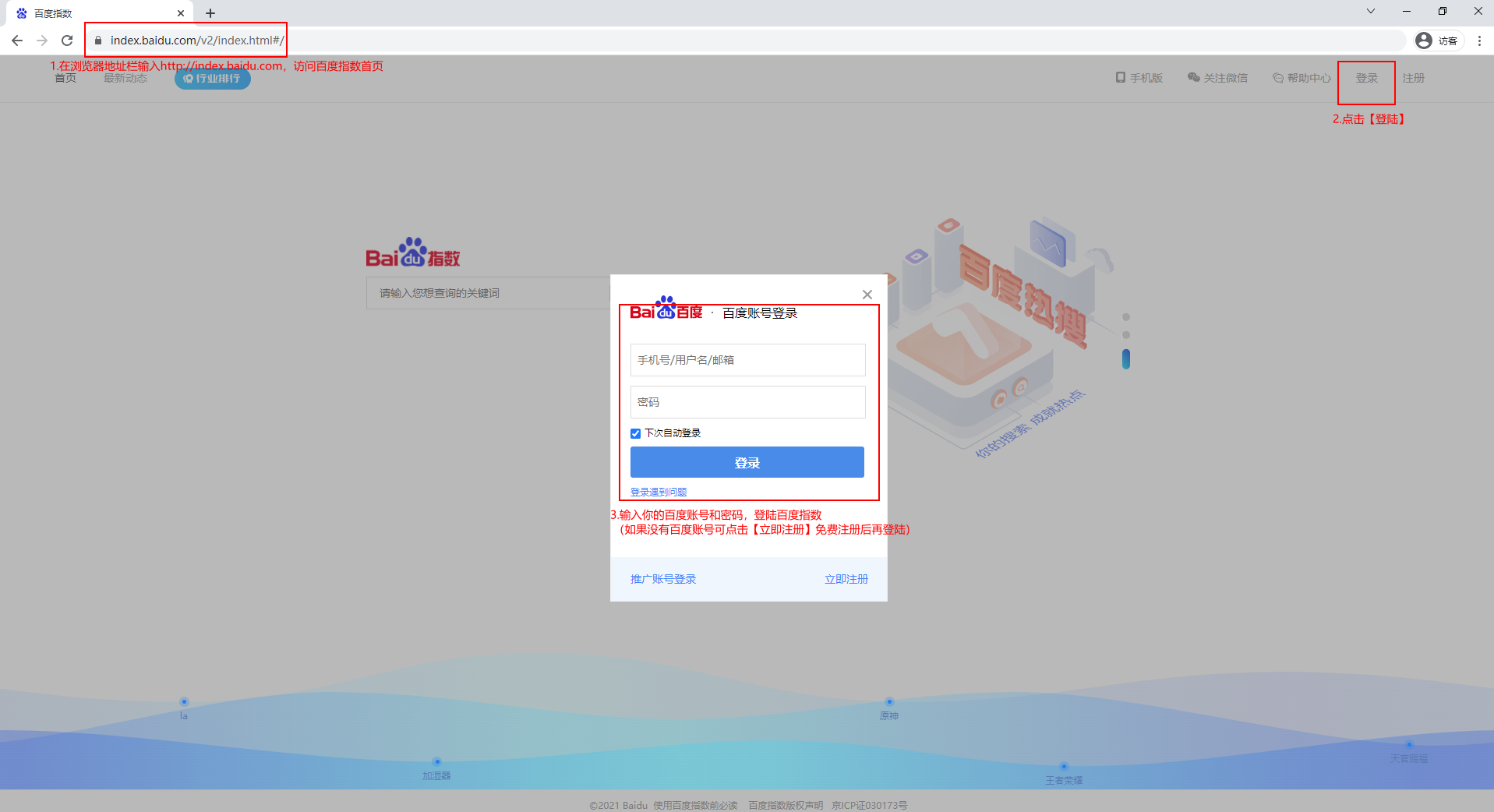Click the blue carousel indicator dot
Viewport: 1494px width, 812px height.
point(1125,359)
